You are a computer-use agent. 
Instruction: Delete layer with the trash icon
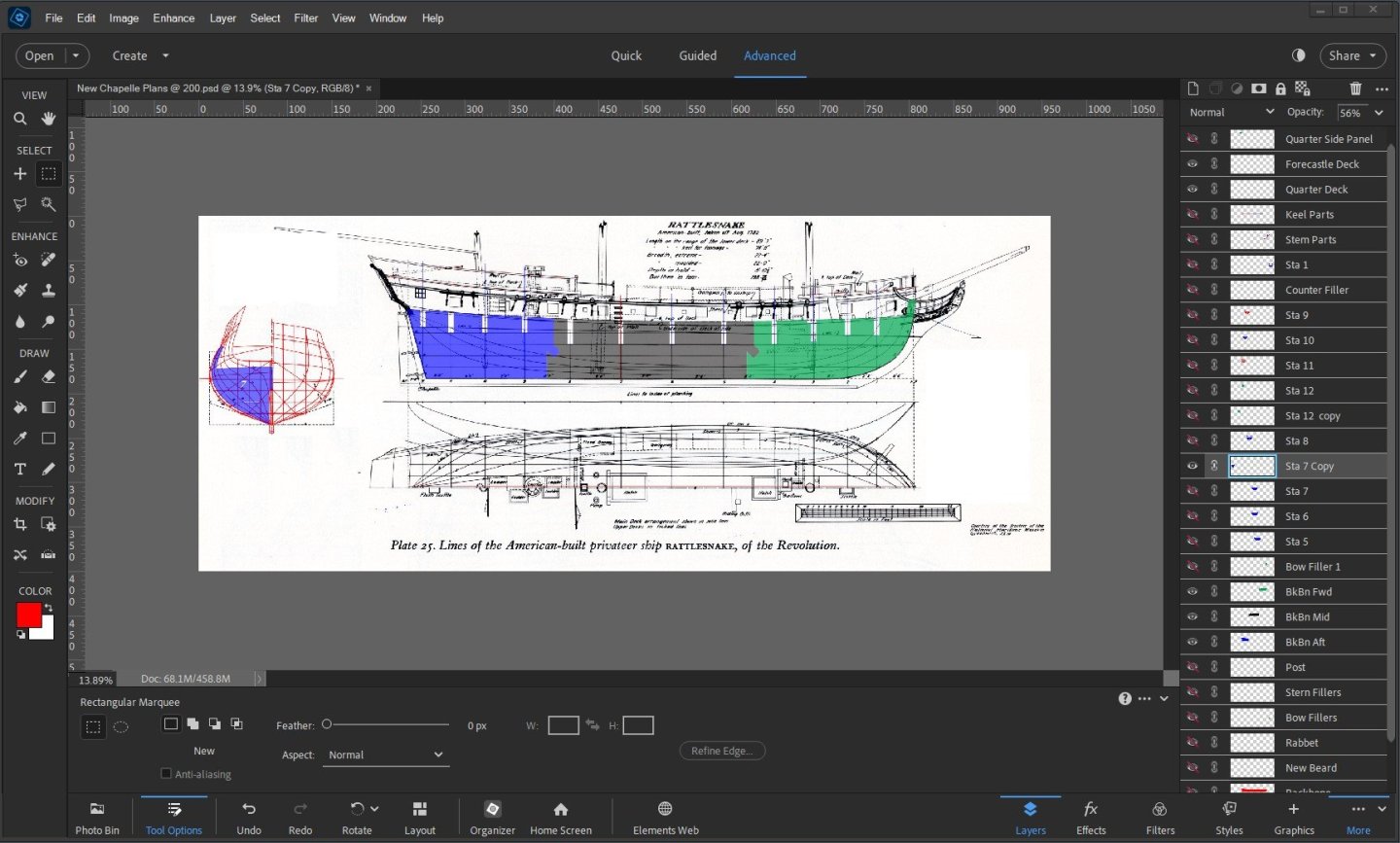(x=1355, y=88)
